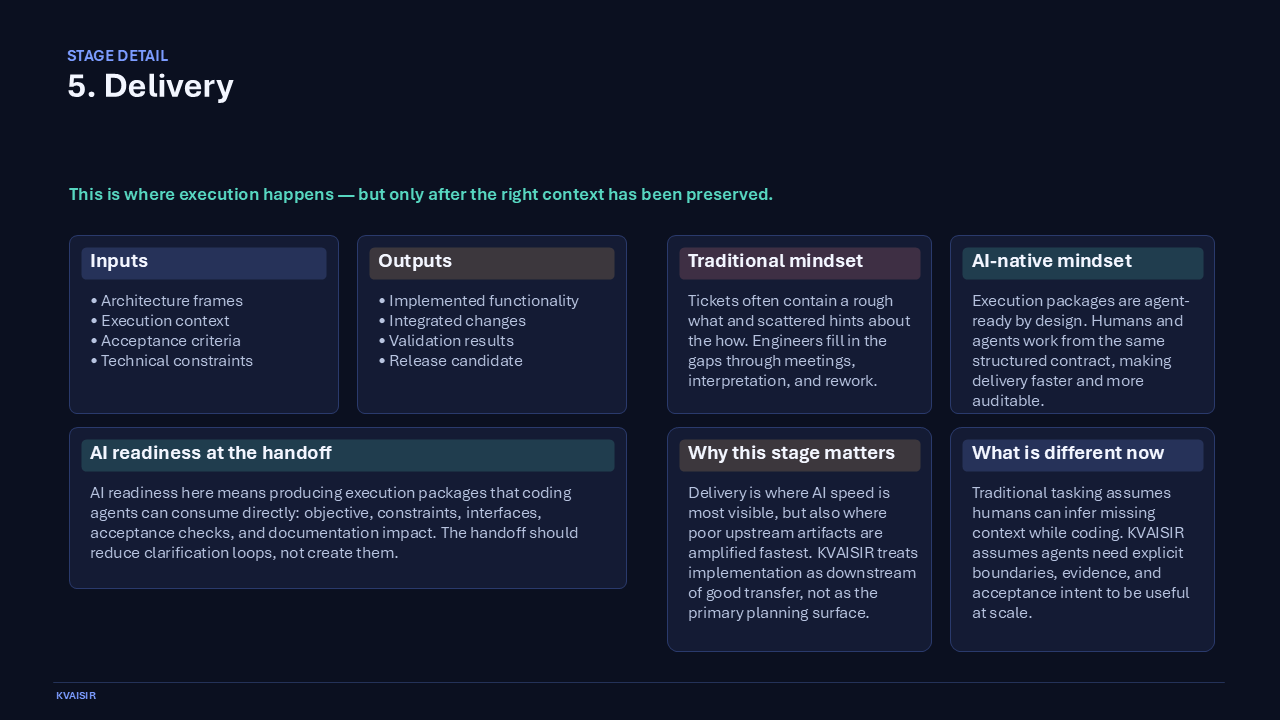Click the green execution tagline text

(420, 194)
